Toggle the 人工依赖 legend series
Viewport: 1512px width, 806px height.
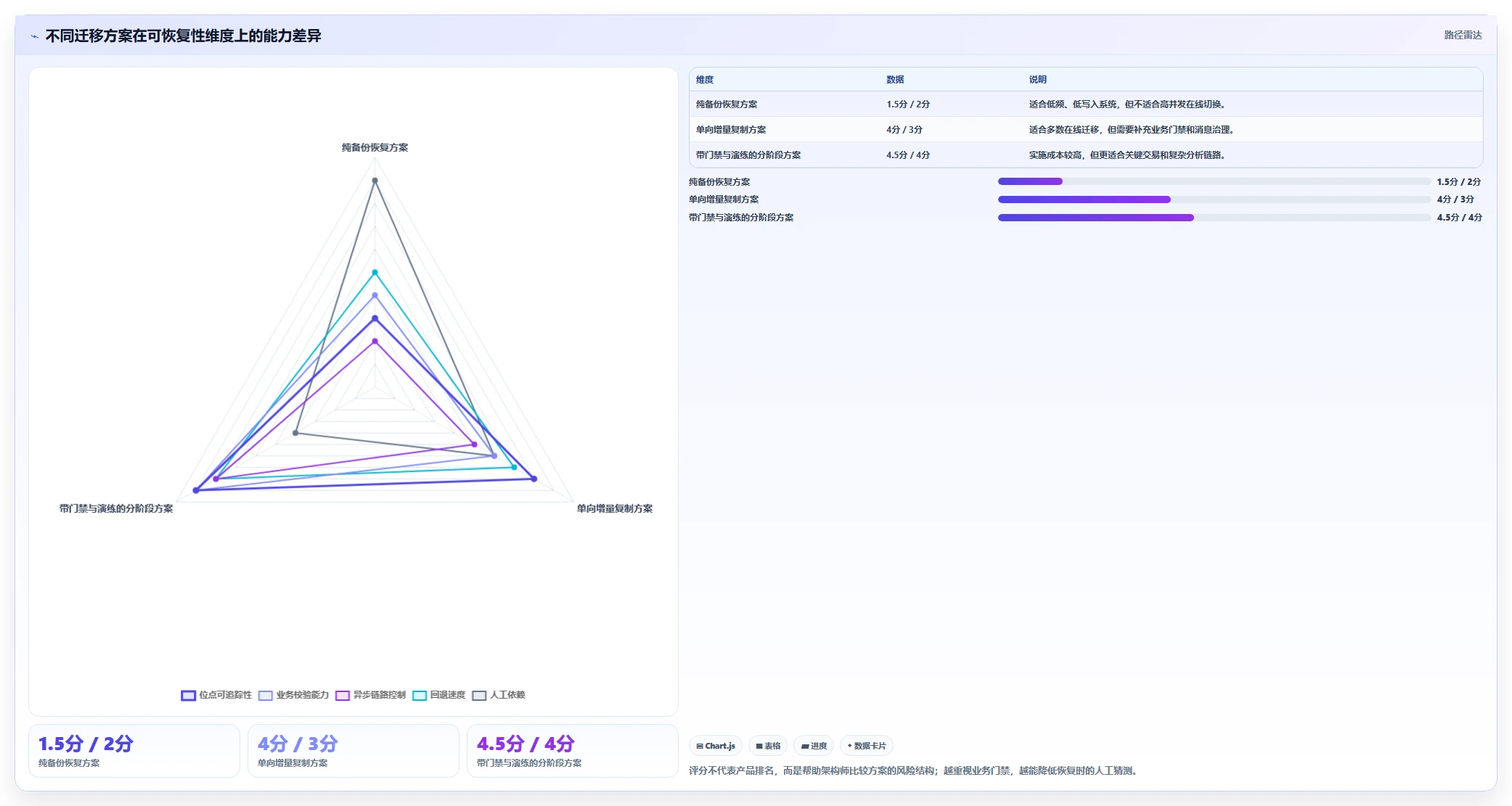(499, 695)
